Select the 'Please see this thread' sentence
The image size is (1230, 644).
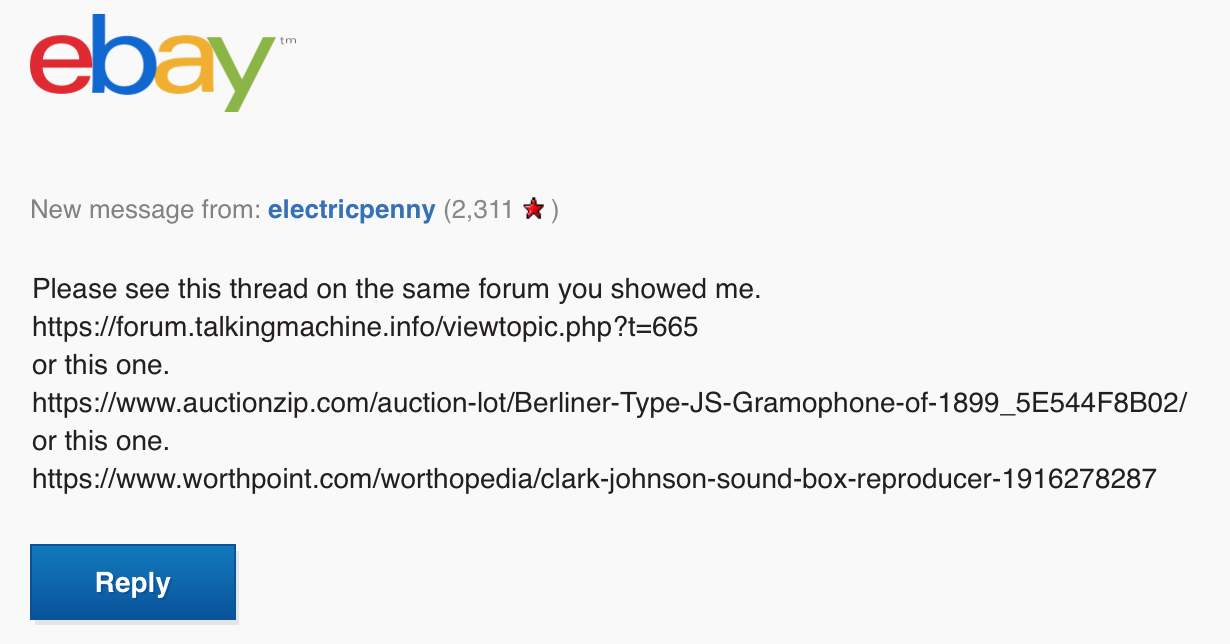396,290
